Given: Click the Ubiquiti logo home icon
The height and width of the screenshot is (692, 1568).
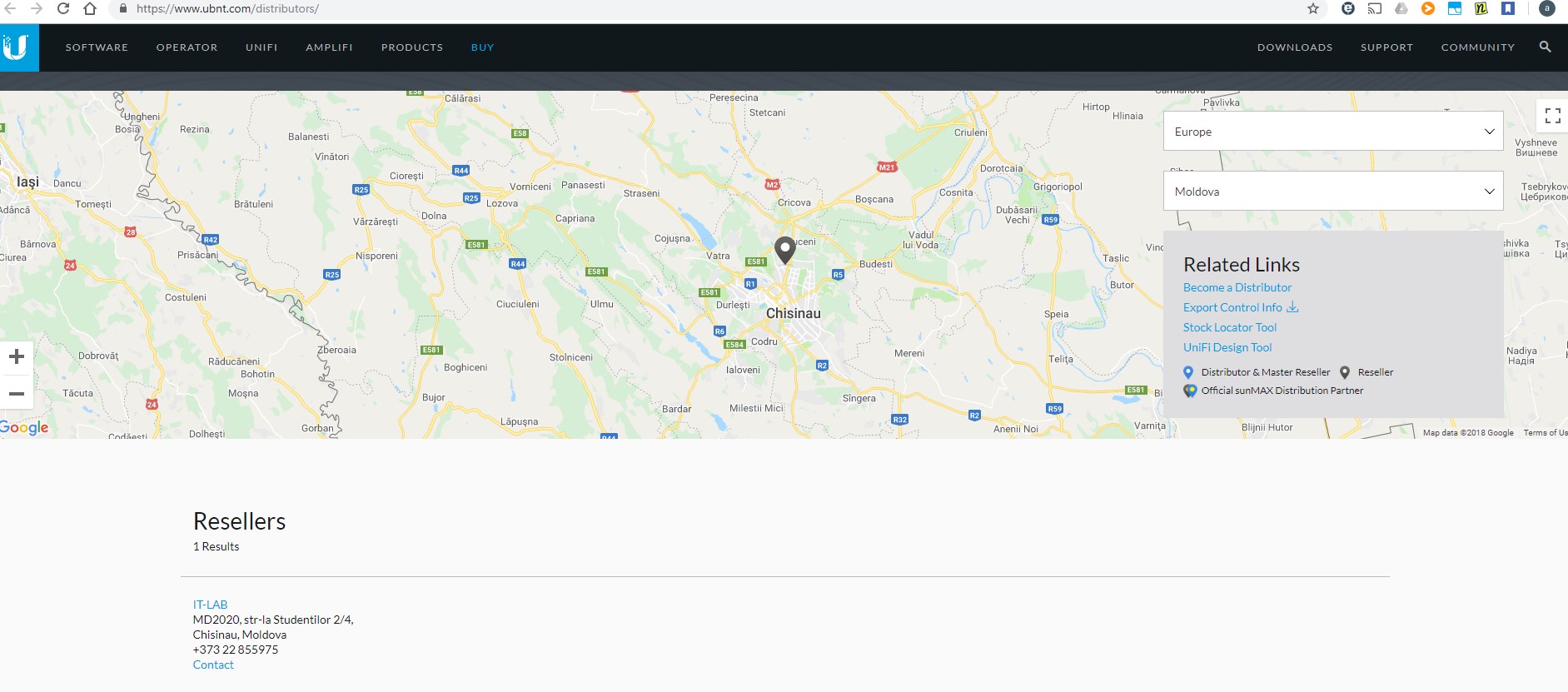Looking at the screenshot, I should (x=17, y=47).
